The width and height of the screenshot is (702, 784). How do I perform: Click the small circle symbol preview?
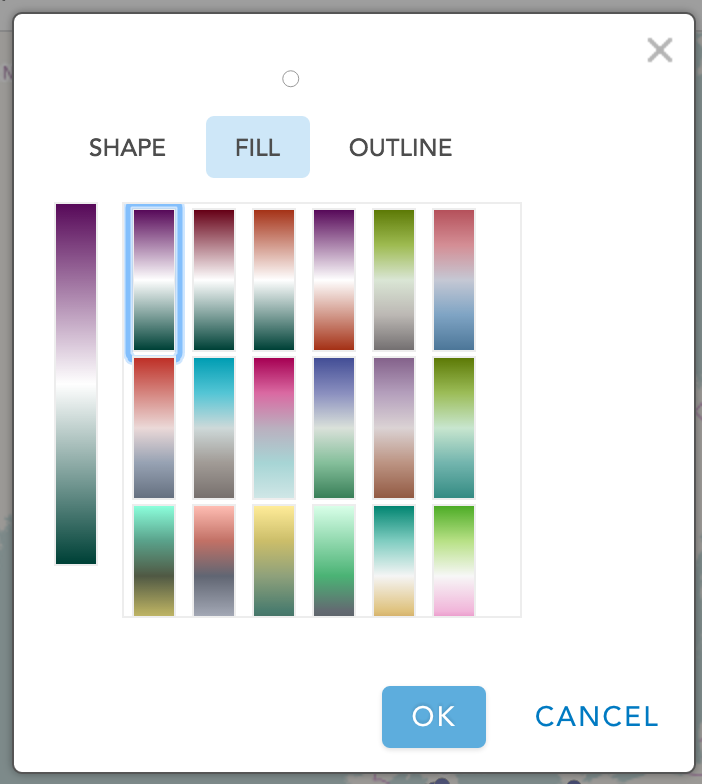click(x=291, y=79)
